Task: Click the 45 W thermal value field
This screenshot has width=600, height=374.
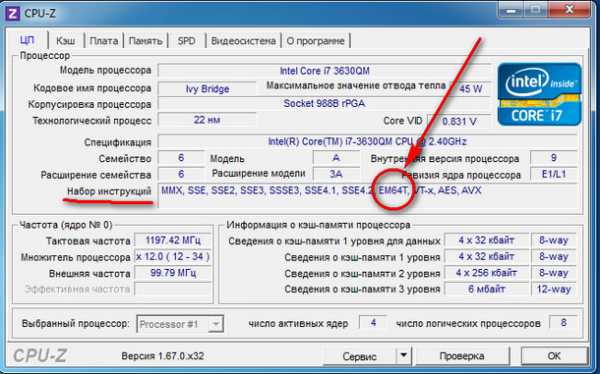Action: pos(470,89)
